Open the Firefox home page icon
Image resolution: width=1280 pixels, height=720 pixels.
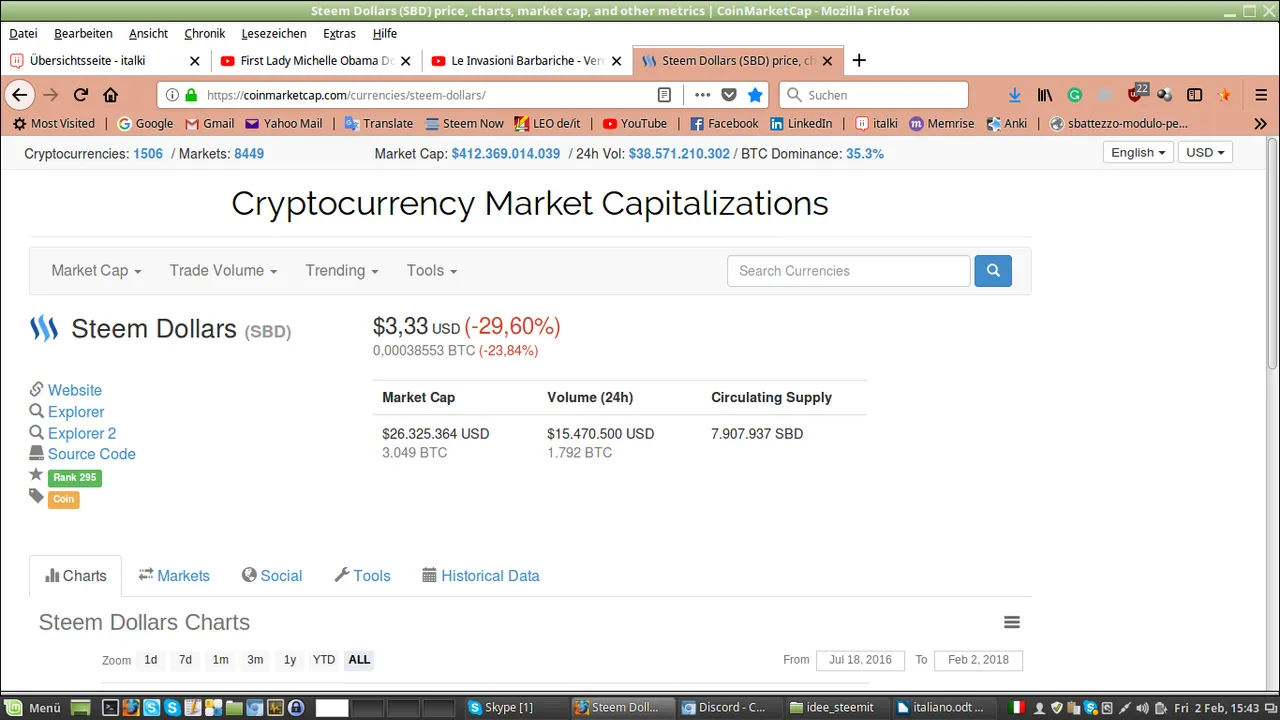(110, 95)
